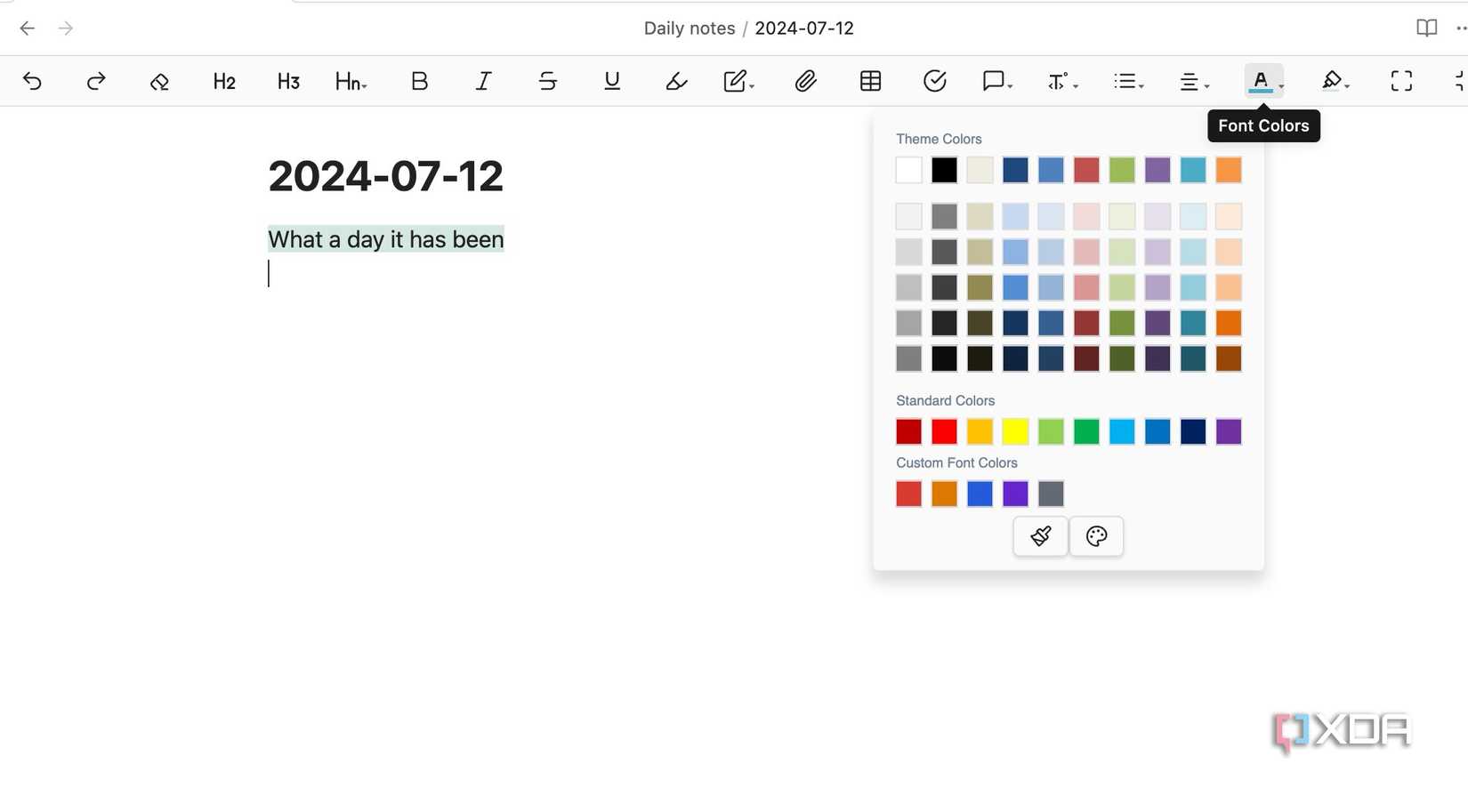Click the paintbrush clear color button
The height and width of the screenshot is (812, 1468).
(1041, 536)
